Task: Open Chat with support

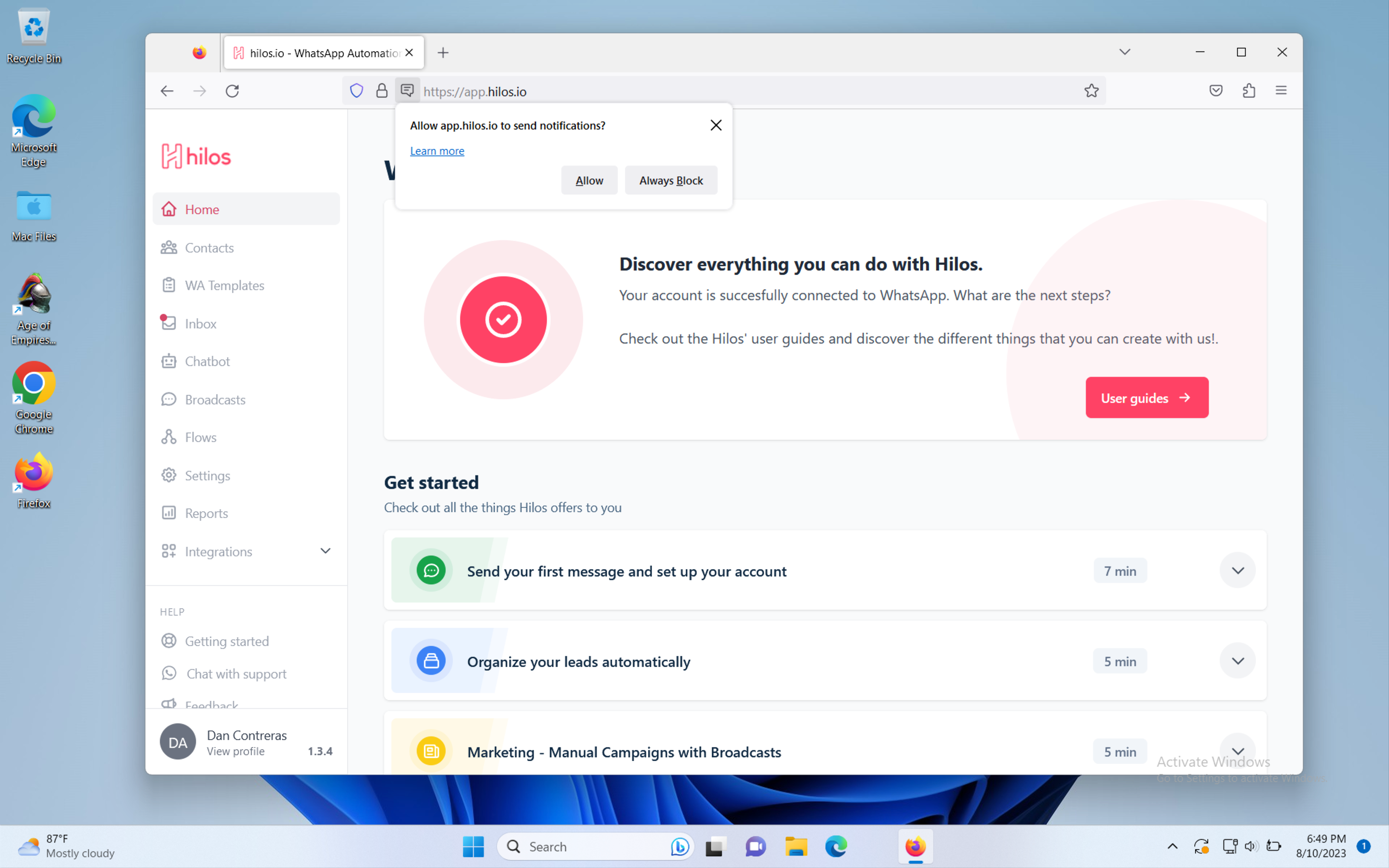Action: tap(235, 673)
